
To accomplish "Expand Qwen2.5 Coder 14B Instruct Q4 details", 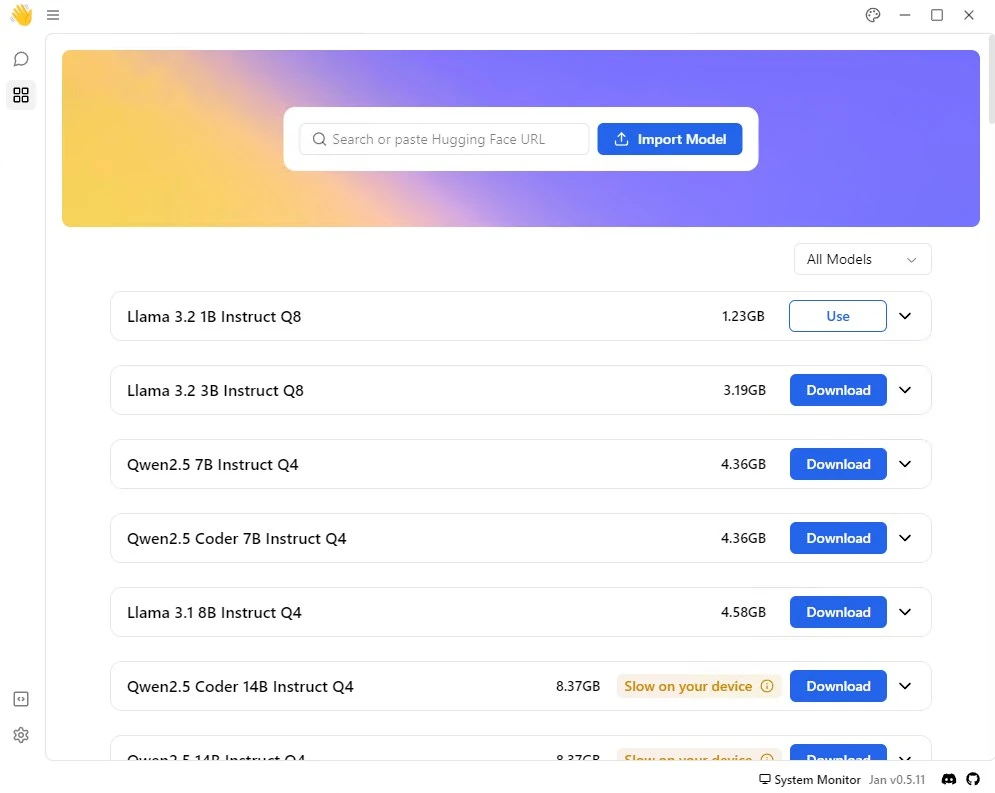I will point(905,686).
